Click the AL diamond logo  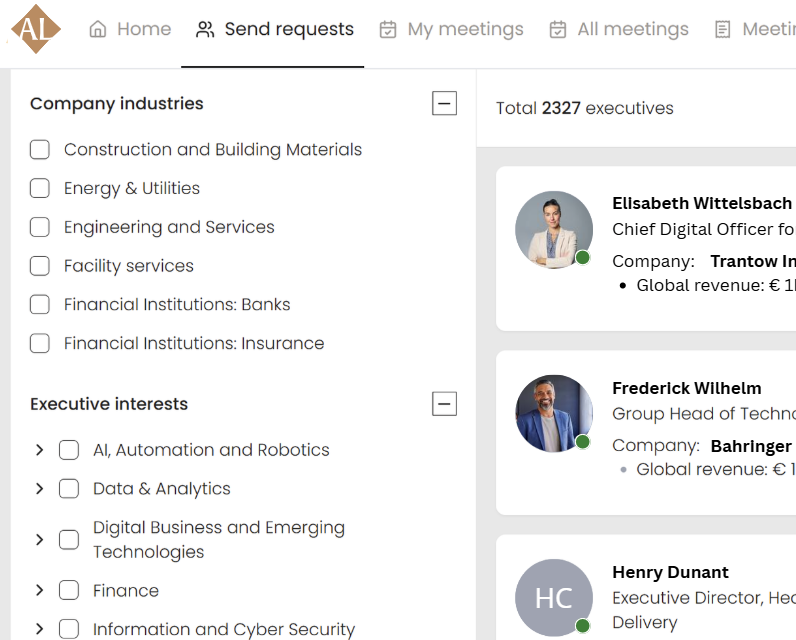(36, 29)
